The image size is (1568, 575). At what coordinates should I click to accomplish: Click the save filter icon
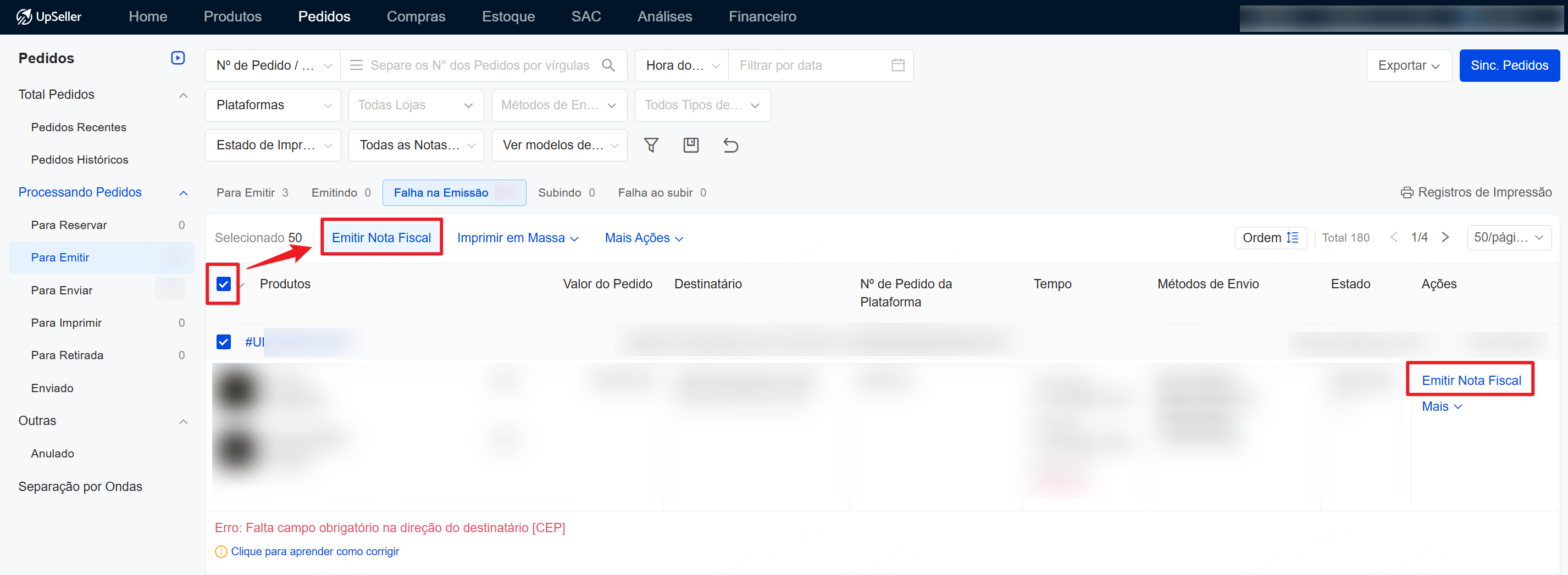(690, 145)
